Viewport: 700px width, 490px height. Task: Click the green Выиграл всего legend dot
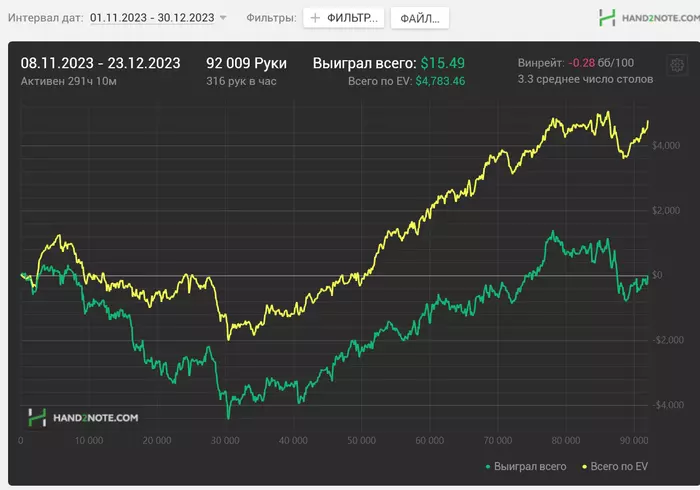tap(488, 467)
